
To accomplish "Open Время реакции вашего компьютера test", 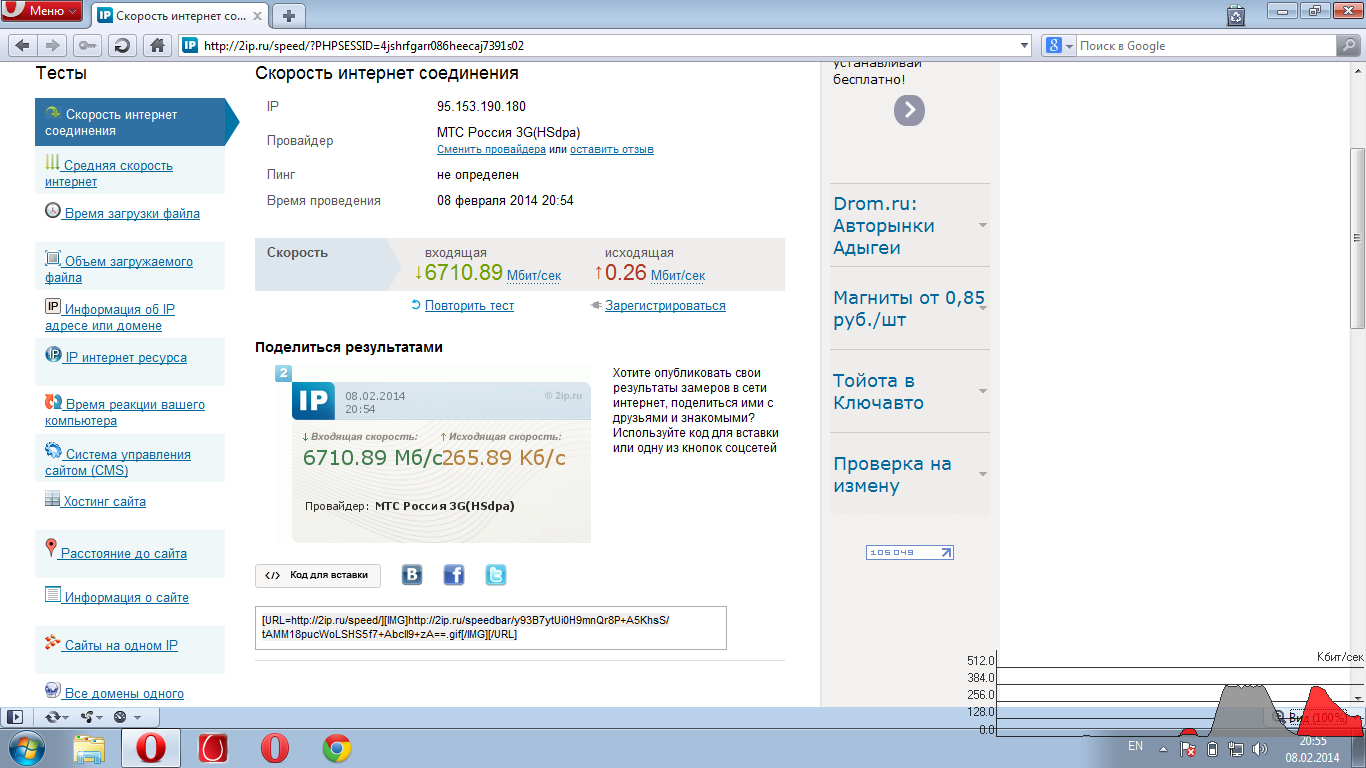I will pyautogui.click(x=125, y=412).
